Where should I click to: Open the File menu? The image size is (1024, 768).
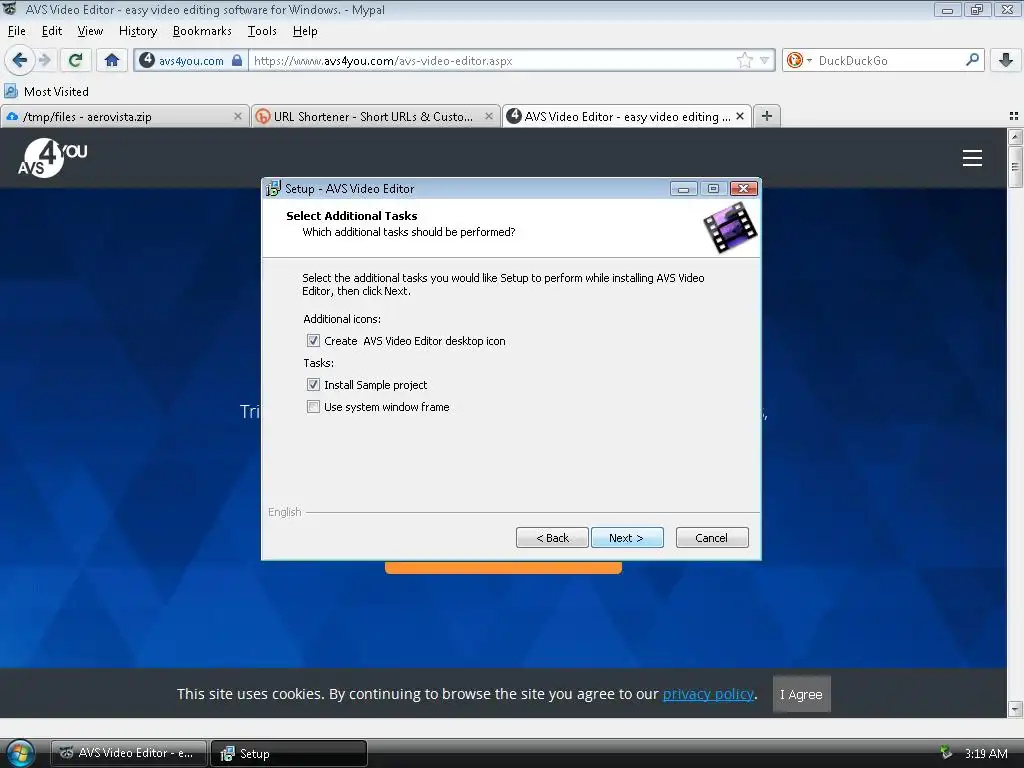(16, 31)
